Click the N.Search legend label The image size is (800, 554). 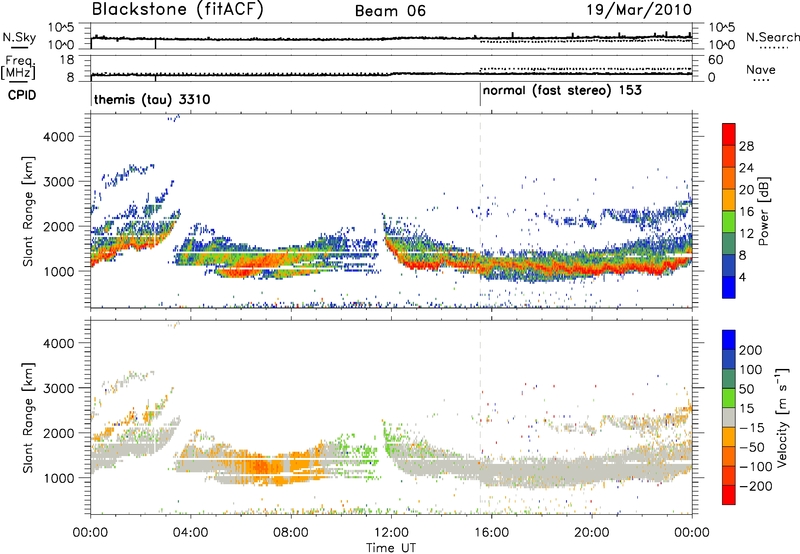(772, 37)
